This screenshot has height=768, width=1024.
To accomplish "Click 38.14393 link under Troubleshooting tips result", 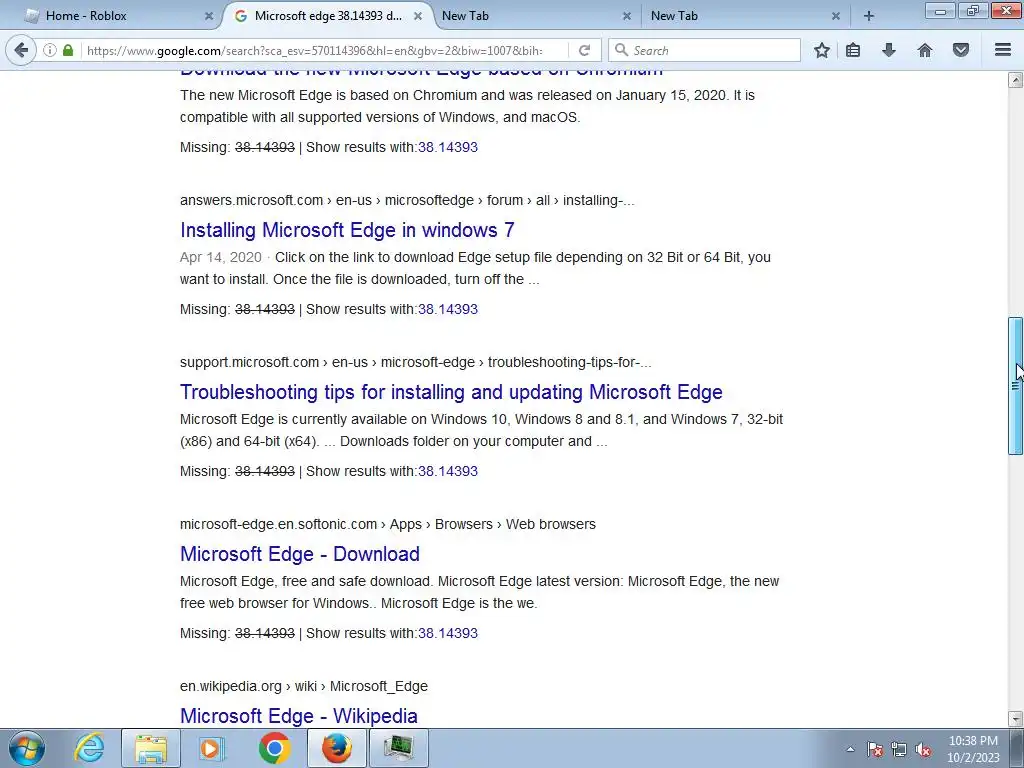I will (448, 471).
